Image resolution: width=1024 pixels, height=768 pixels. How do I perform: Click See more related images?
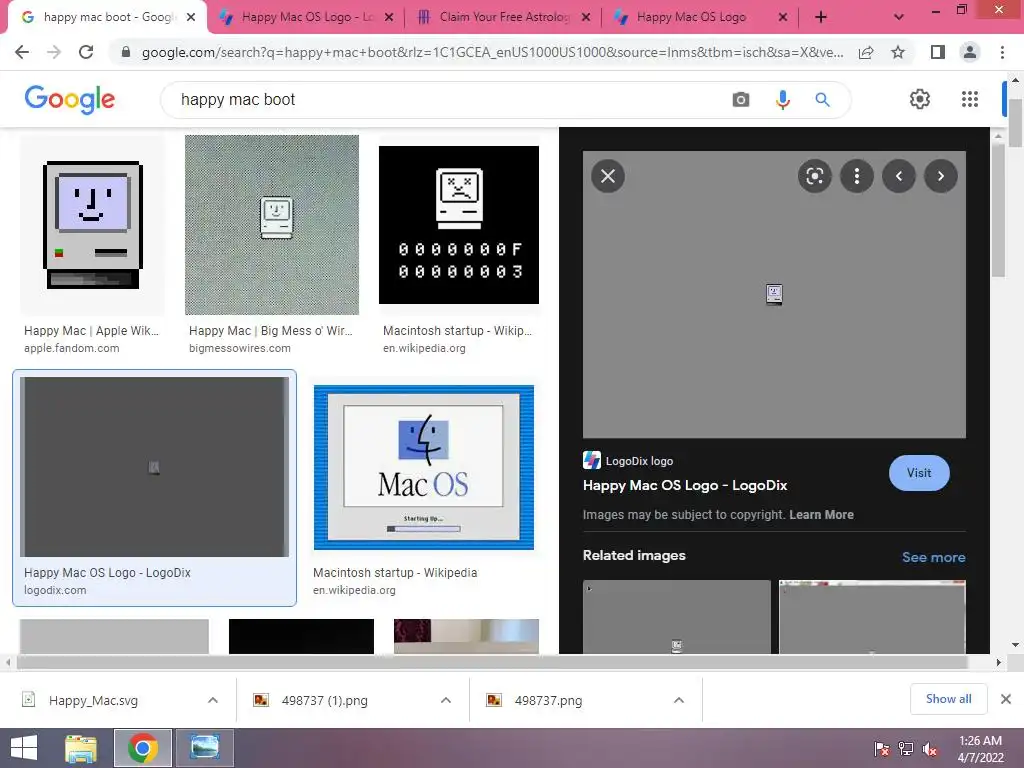(x=933, y=557)
